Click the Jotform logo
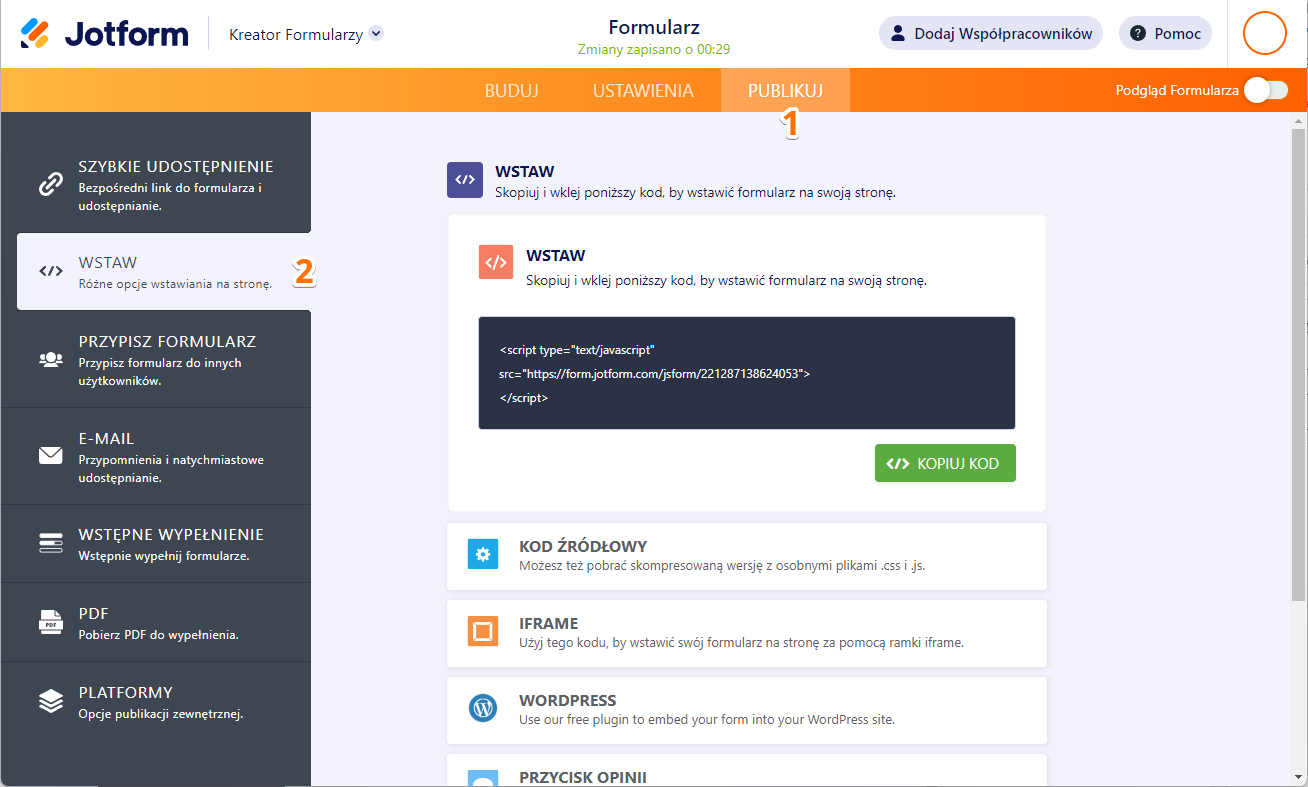This screenshot has width=1308, height=787. tap(104, 34)
